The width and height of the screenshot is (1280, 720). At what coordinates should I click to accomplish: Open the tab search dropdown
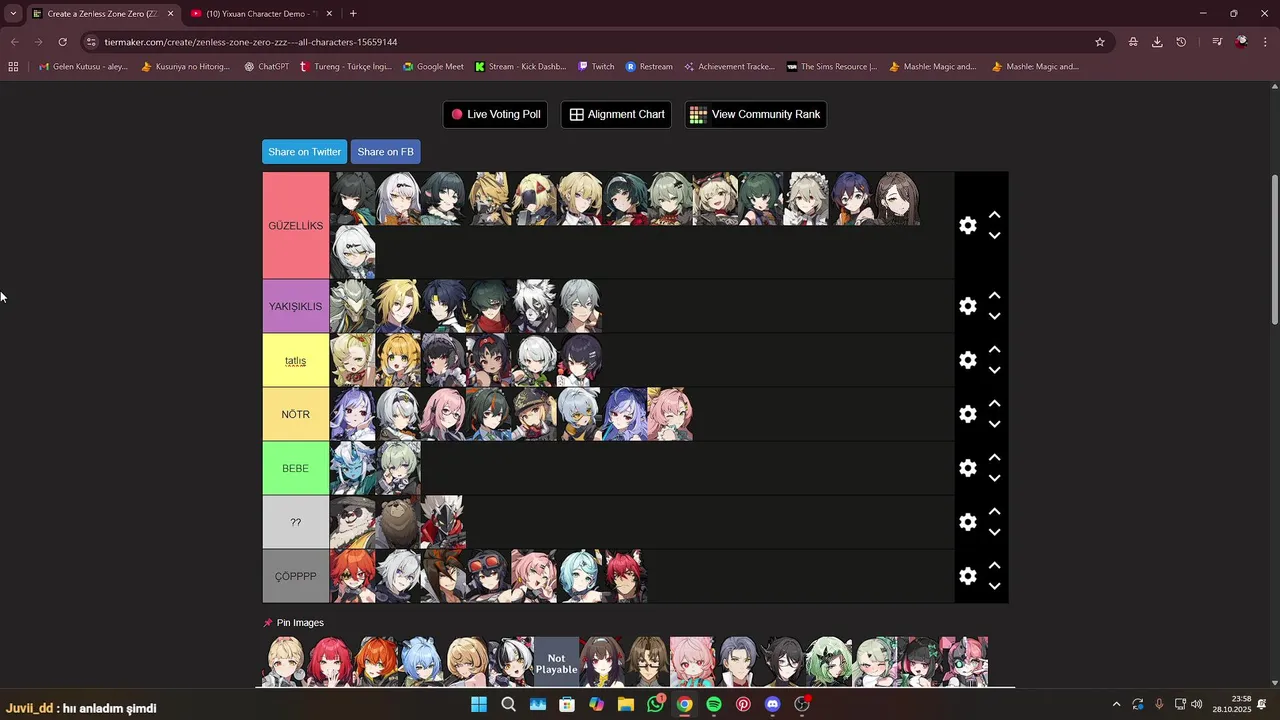click(x=13, y=14)
